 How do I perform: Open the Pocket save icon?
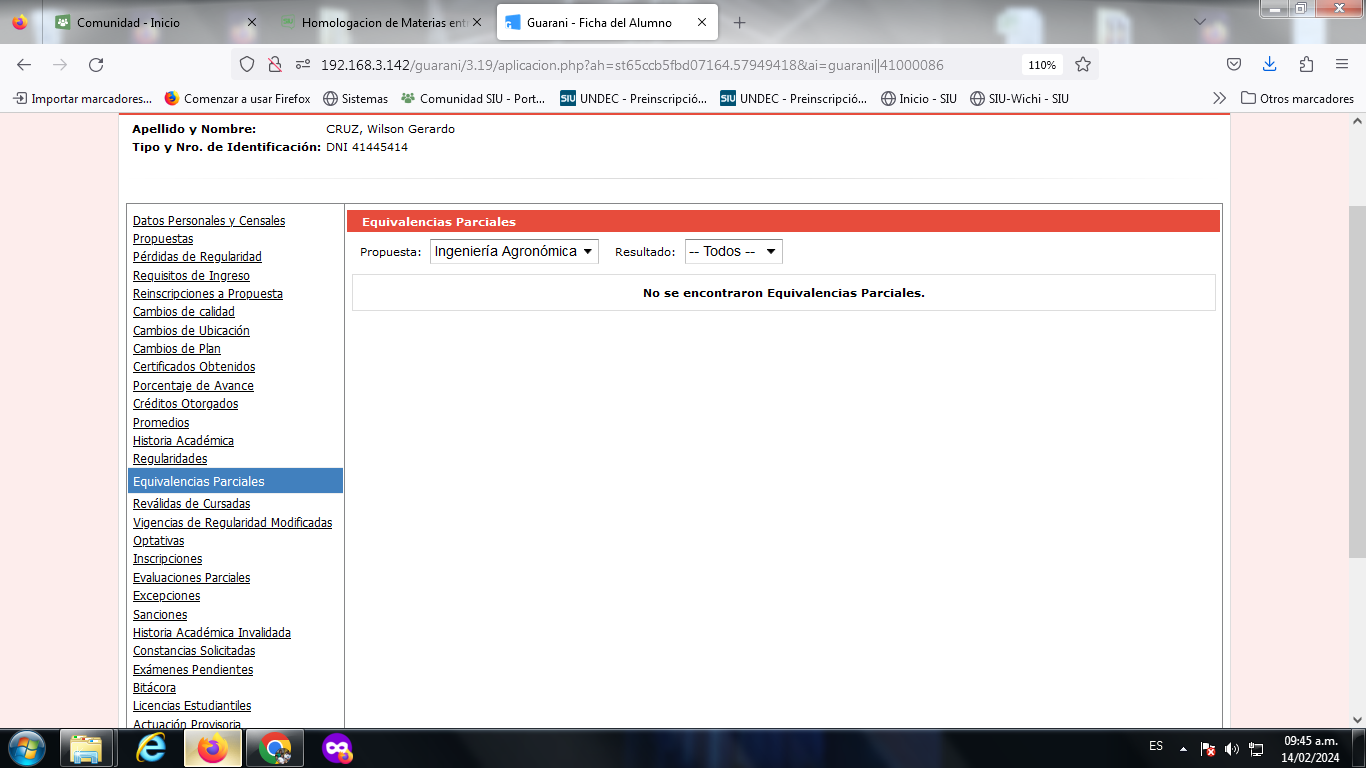[1234, 64]
